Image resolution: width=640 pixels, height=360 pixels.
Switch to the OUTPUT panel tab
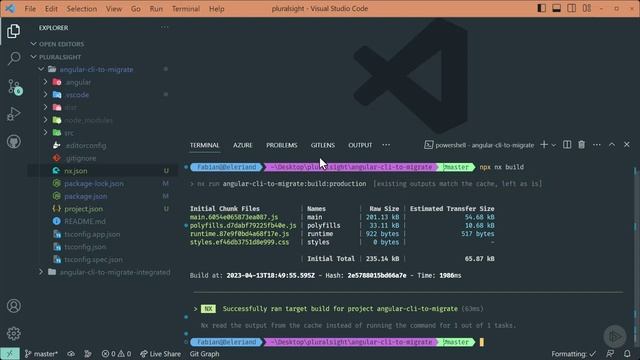360,145
